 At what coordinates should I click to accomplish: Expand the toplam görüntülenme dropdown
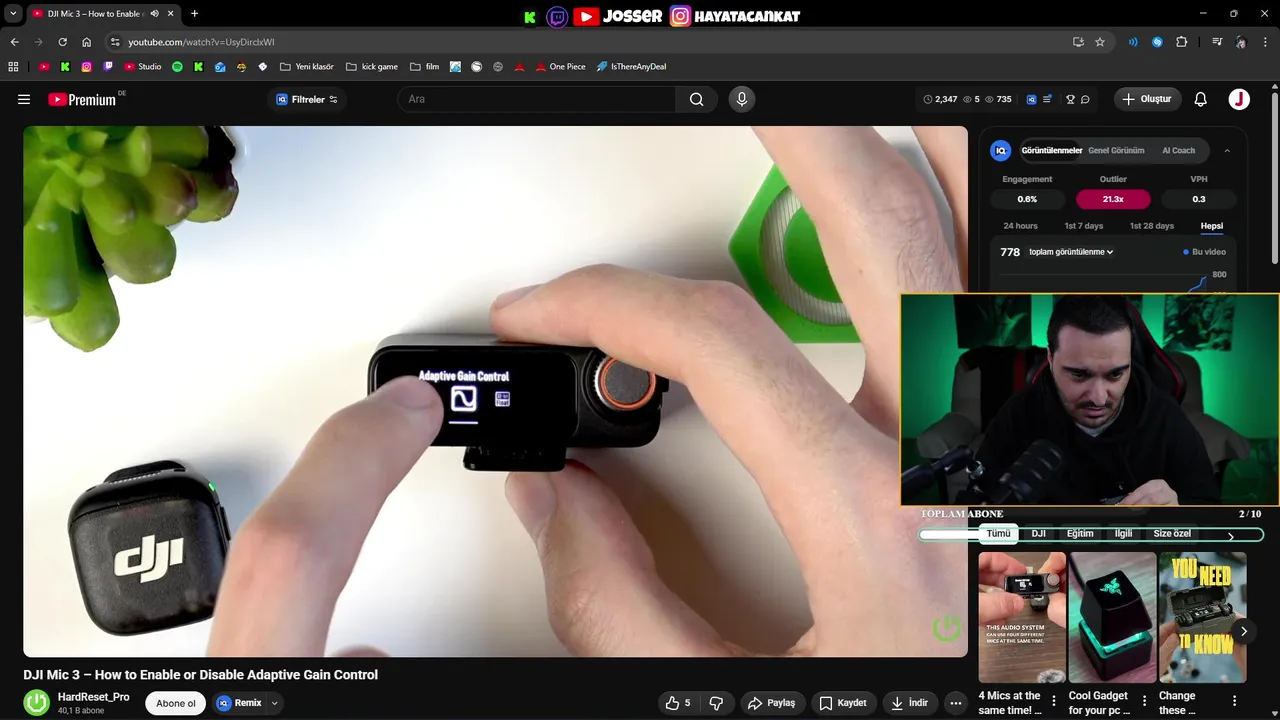(1071, 252)
